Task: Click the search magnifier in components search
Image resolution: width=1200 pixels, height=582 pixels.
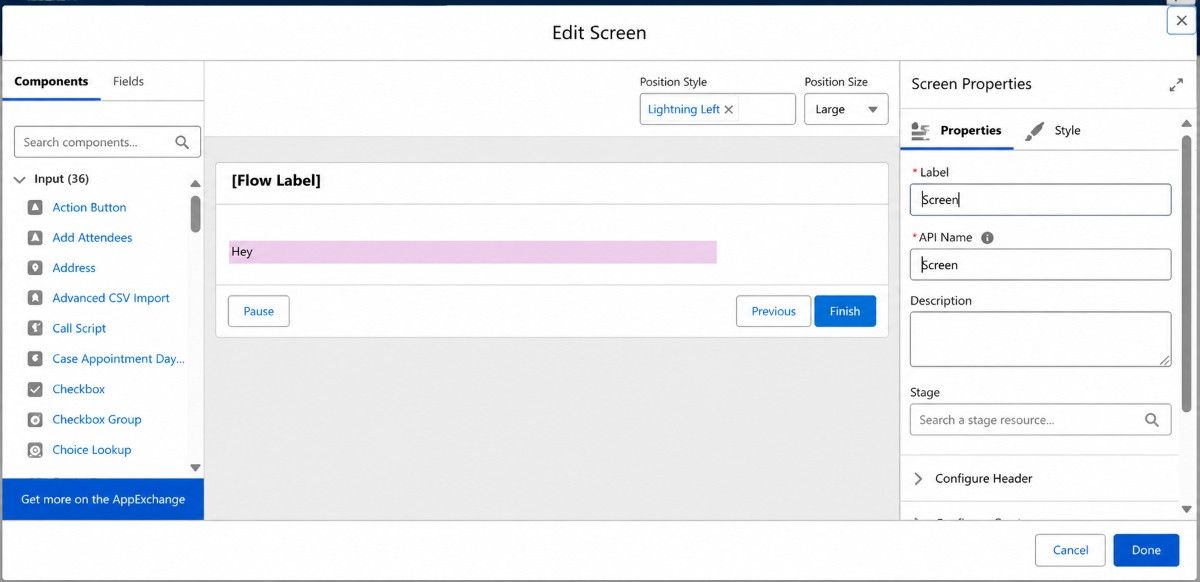Action: (x=182, y=142)
